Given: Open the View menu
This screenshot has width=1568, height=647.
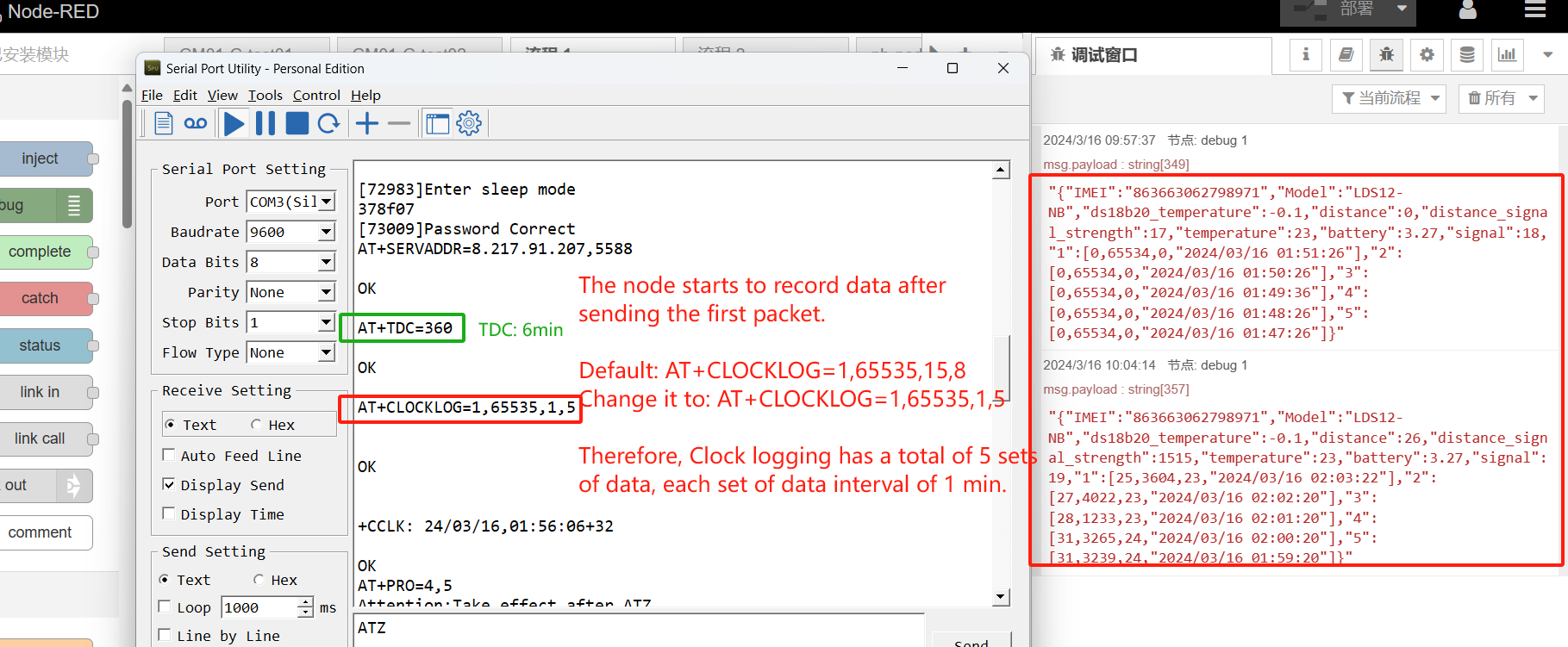Looking at the screenshot, I should tap(222, 96).
